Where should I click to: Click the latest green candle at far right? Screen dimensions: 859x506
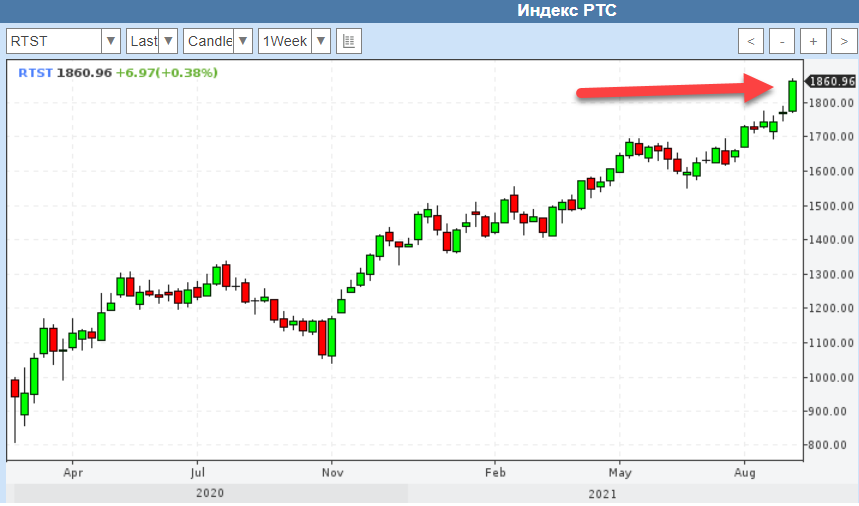click(x=792, y=96)
